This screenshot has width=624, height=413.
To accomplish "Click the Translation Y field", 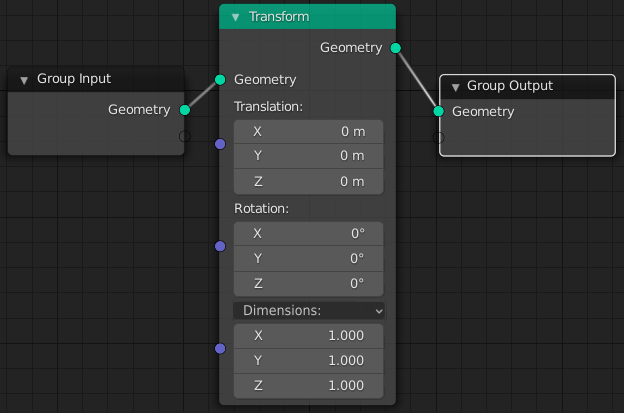I will [x=308, y=156].
